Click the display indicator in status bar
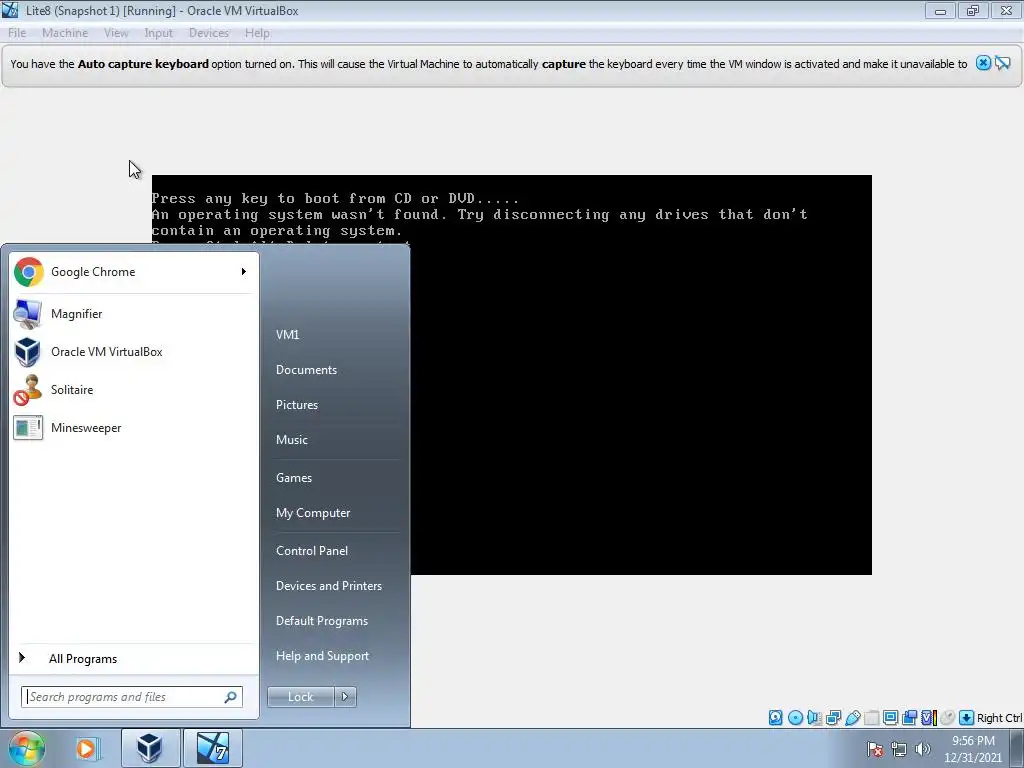1024x768 pixels. pyautogui.click(x=890, y=718)
